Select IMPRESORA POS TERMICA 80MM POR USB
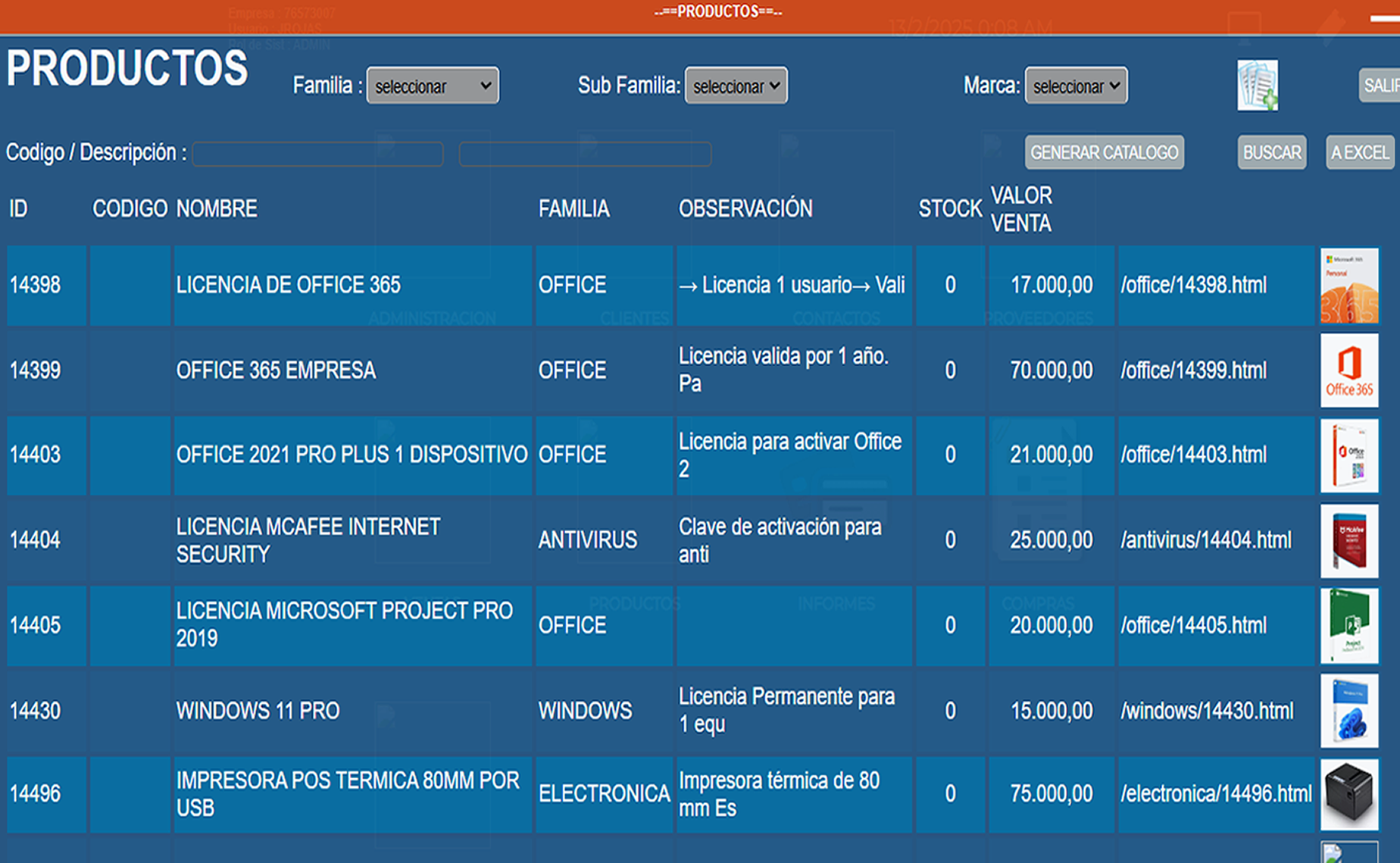The height and width of the screenshot is (863, 1400). click(x=348, y=794)
